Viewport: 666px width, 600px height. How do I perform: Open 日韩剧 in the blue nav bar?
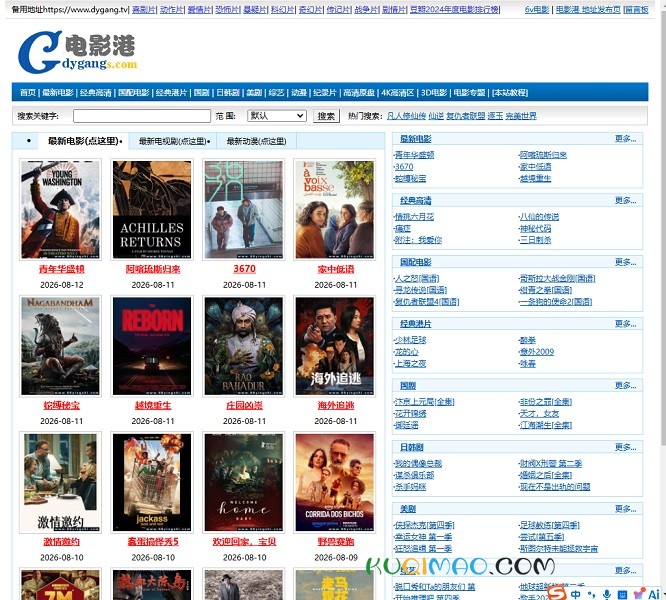(228, 93)
